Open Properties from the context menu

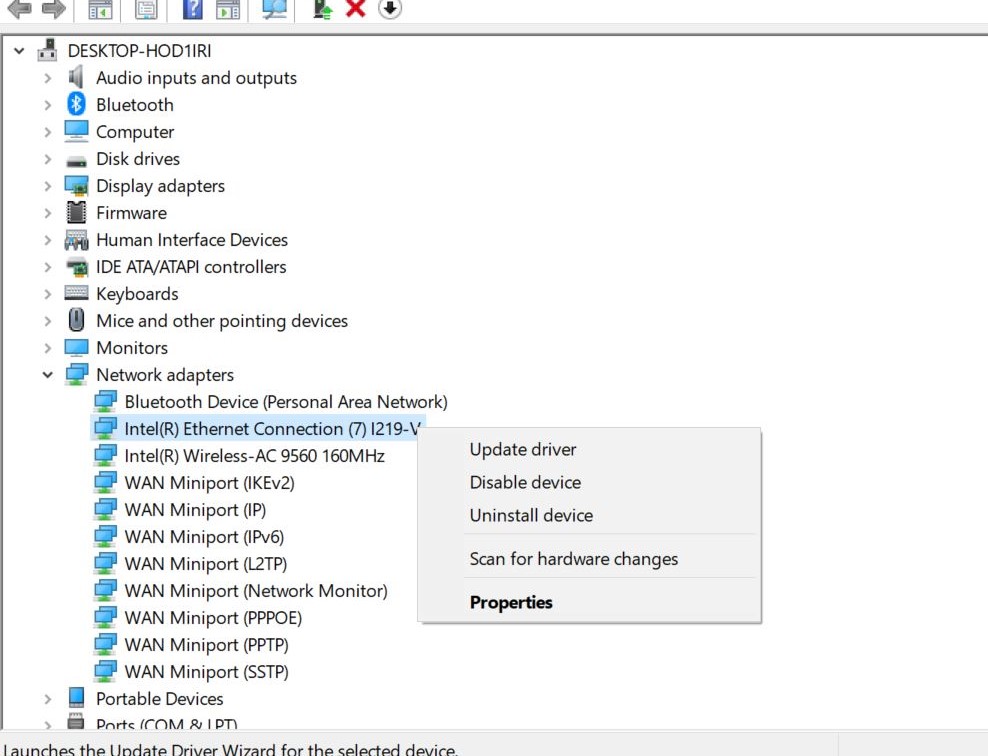coord(511,603)
